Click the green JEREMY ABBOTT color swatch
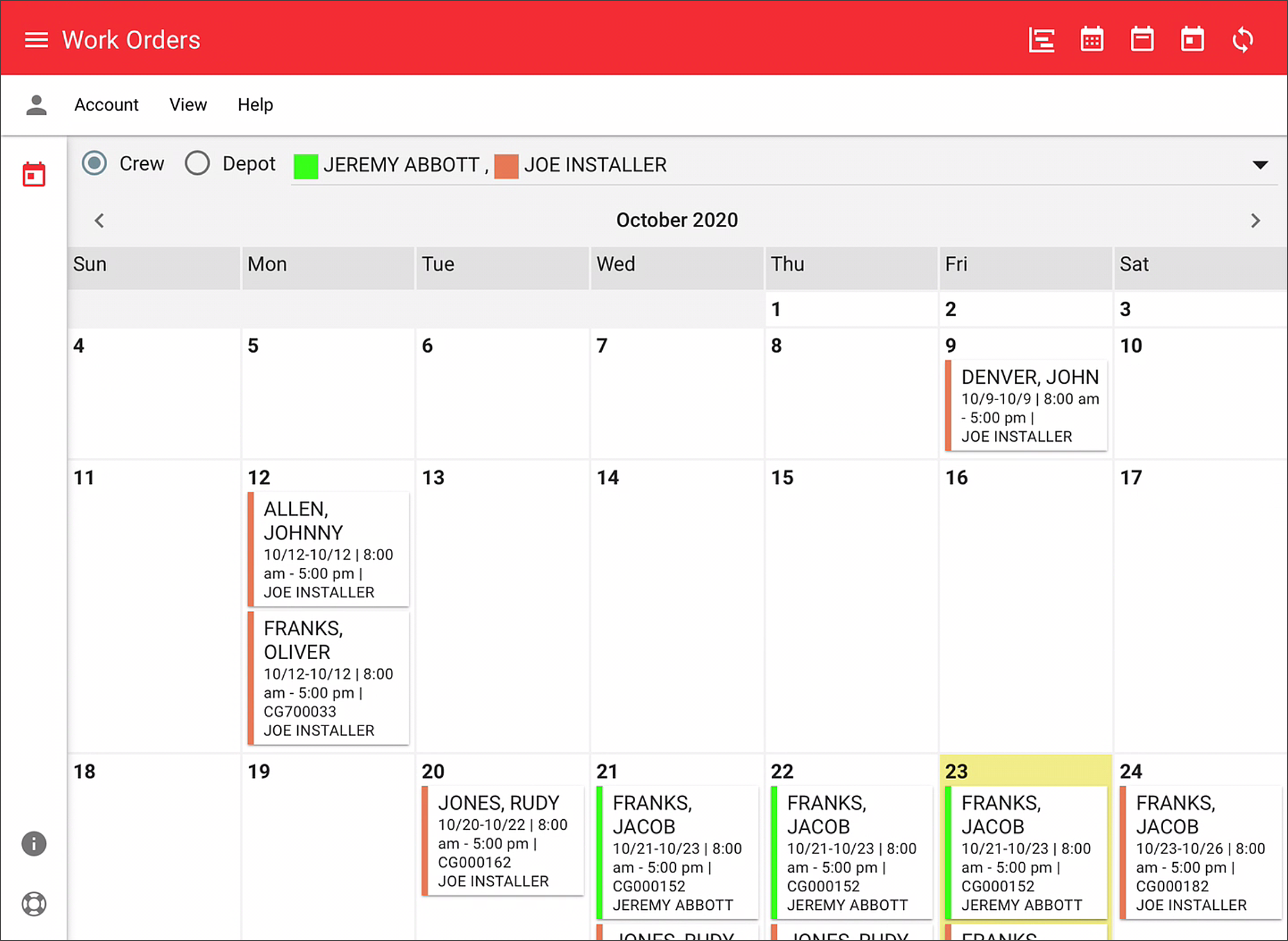The image size is (1288, 941). tap(307, 165)
